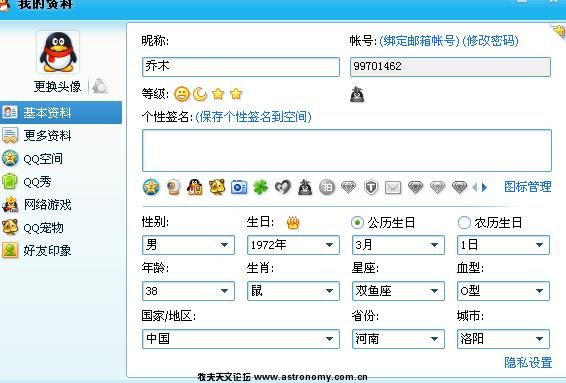This screenshot has width=566, height=383.
Task: Click the second star level icon
Action: pos(236,94)
